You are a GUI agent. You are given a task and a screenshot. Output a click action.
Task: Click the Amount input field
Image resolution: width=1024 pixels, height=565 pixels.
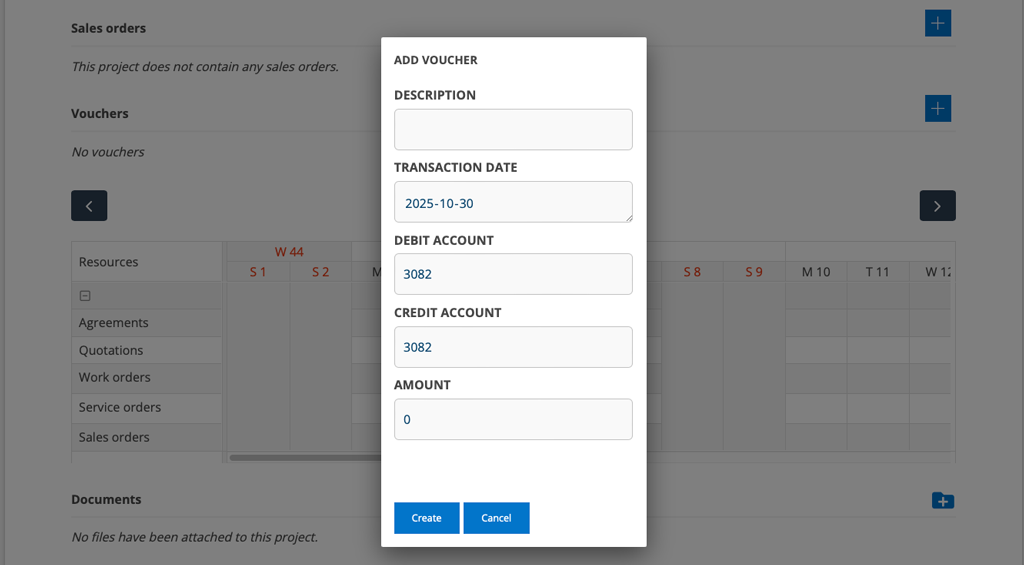[513, 419]
